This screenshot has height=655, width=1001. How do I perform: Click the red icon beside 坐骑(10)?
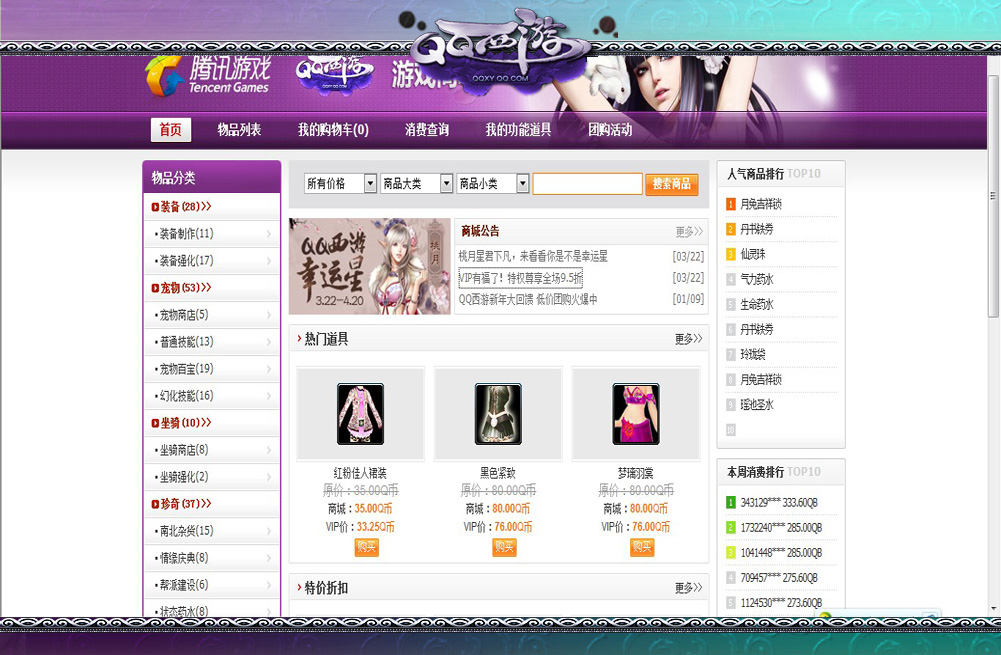tap(155, 423)
